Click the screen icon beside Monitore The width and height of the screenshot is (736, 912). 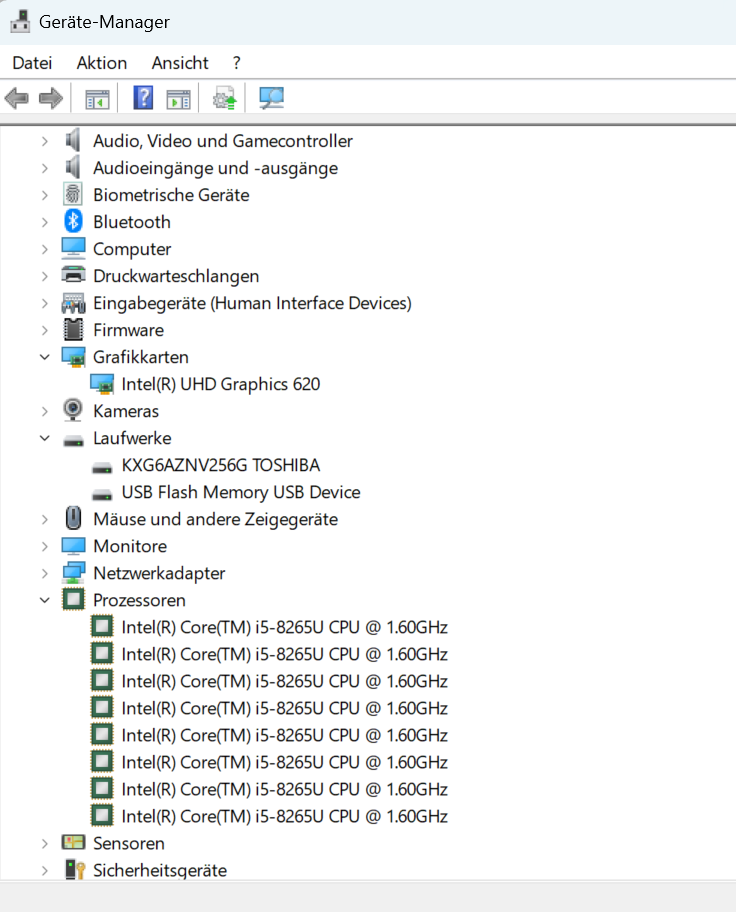pos(73,547)
